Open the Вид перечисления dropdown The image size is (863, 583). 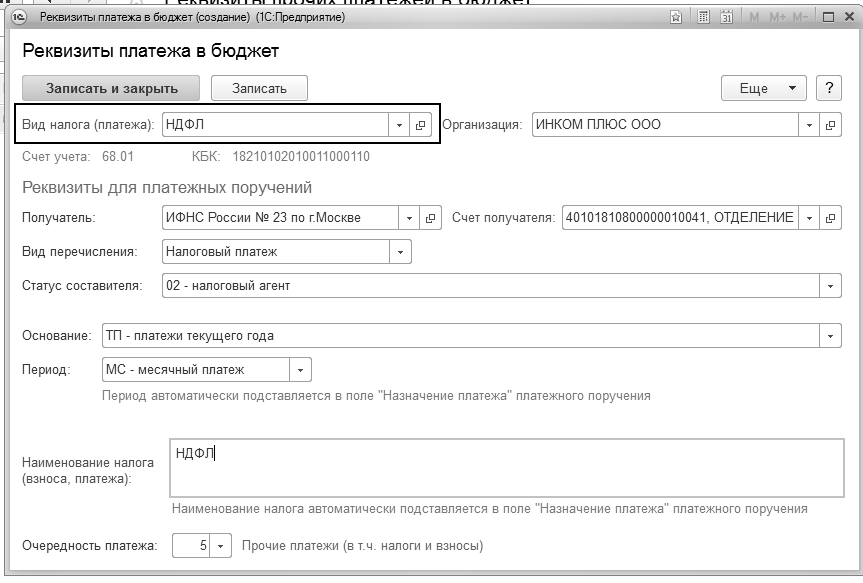click(x=400, y=252)
